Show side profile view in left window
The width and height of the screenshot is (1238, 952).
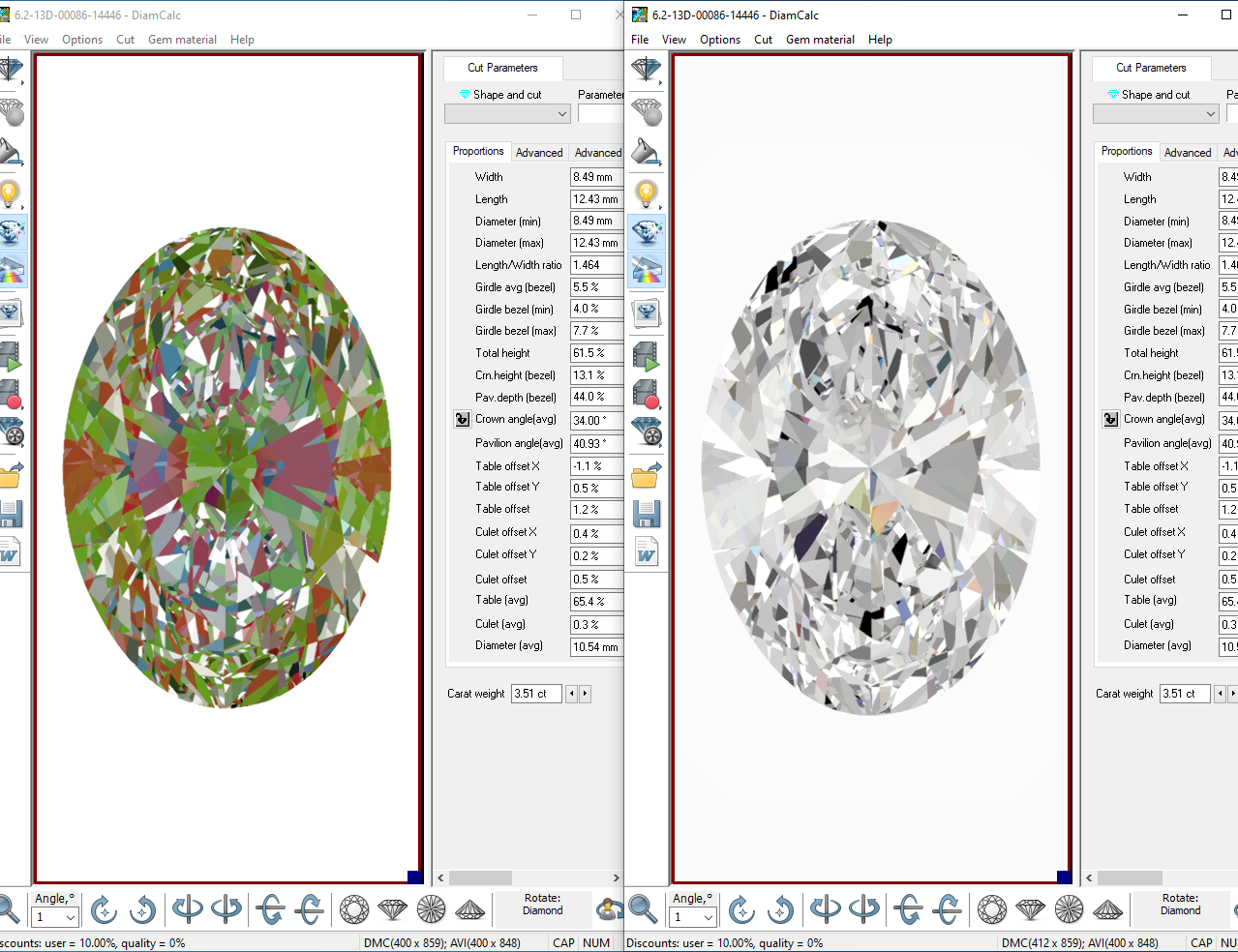click(393, 909)
